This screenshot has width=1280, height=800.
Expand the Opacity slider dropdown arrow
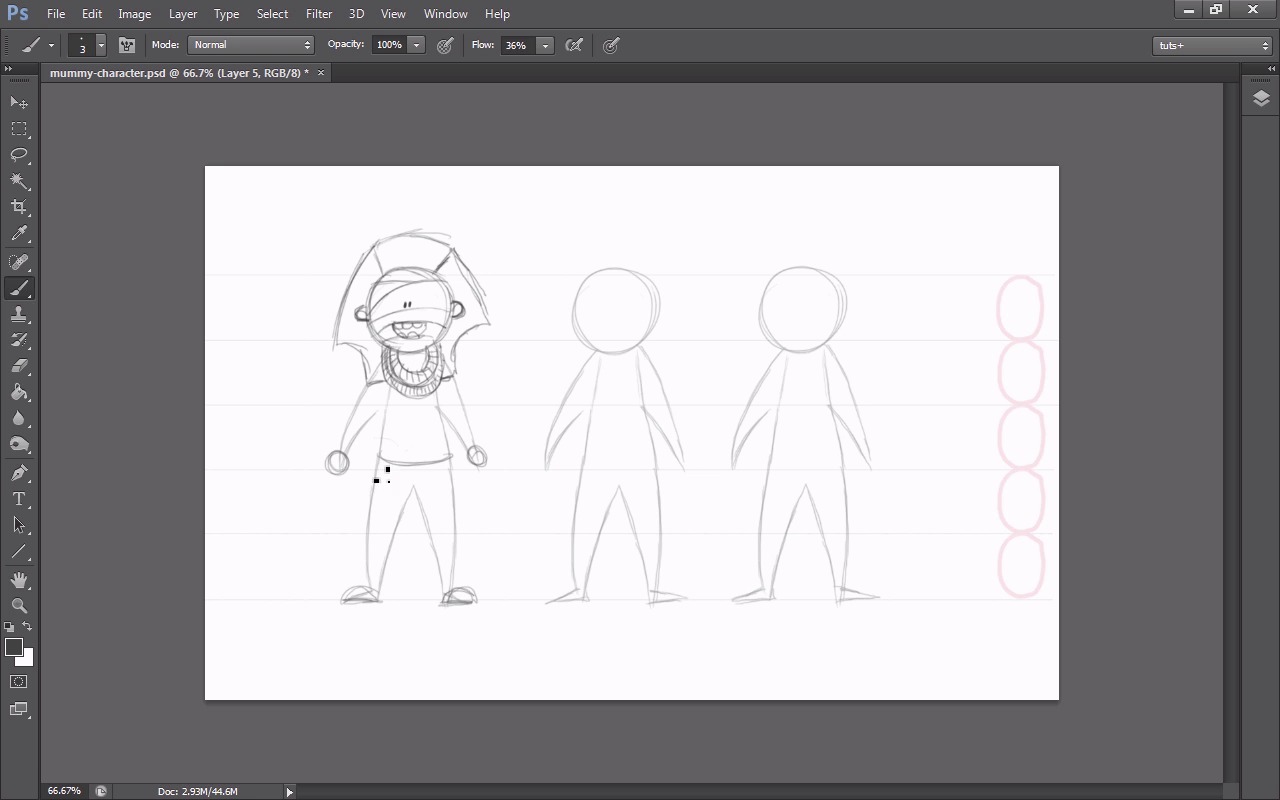click(417, 45)
